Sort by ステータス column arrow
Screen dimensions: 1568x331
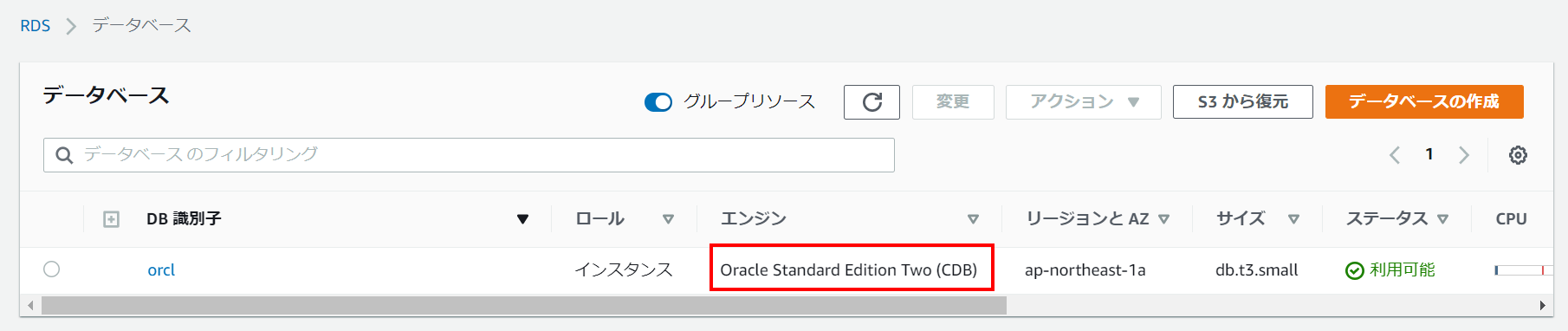tap(1442, 219)
